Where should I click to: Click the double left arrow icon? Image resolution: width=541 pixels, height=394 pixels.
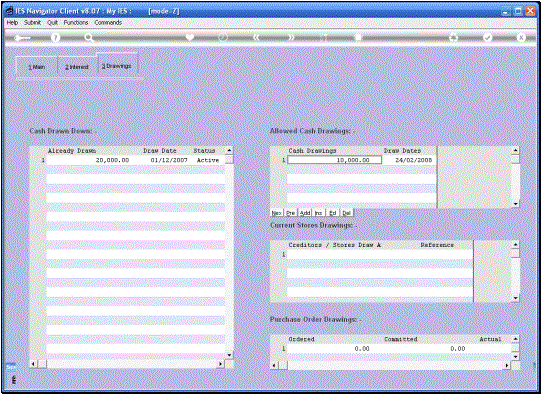click(256, 37)
